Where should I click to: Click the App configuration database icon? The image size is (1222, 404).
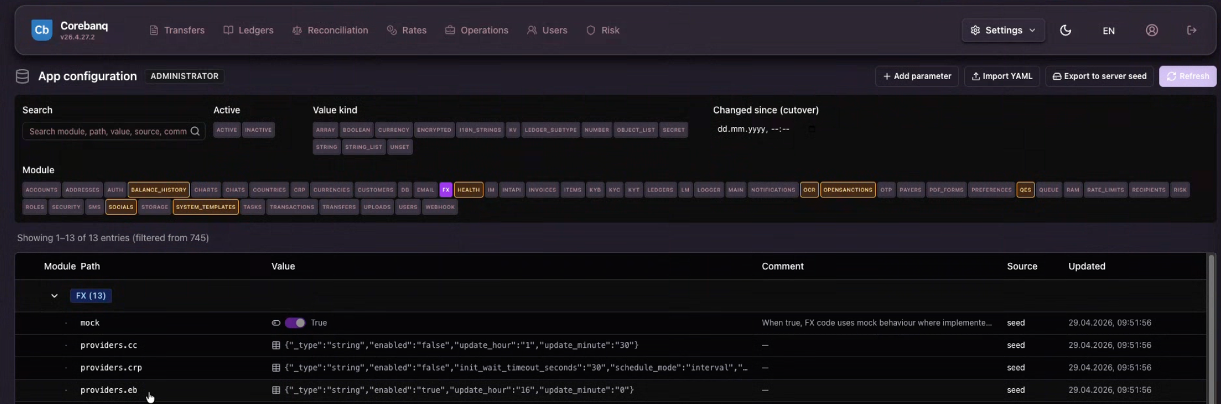(x=22, y=76)
